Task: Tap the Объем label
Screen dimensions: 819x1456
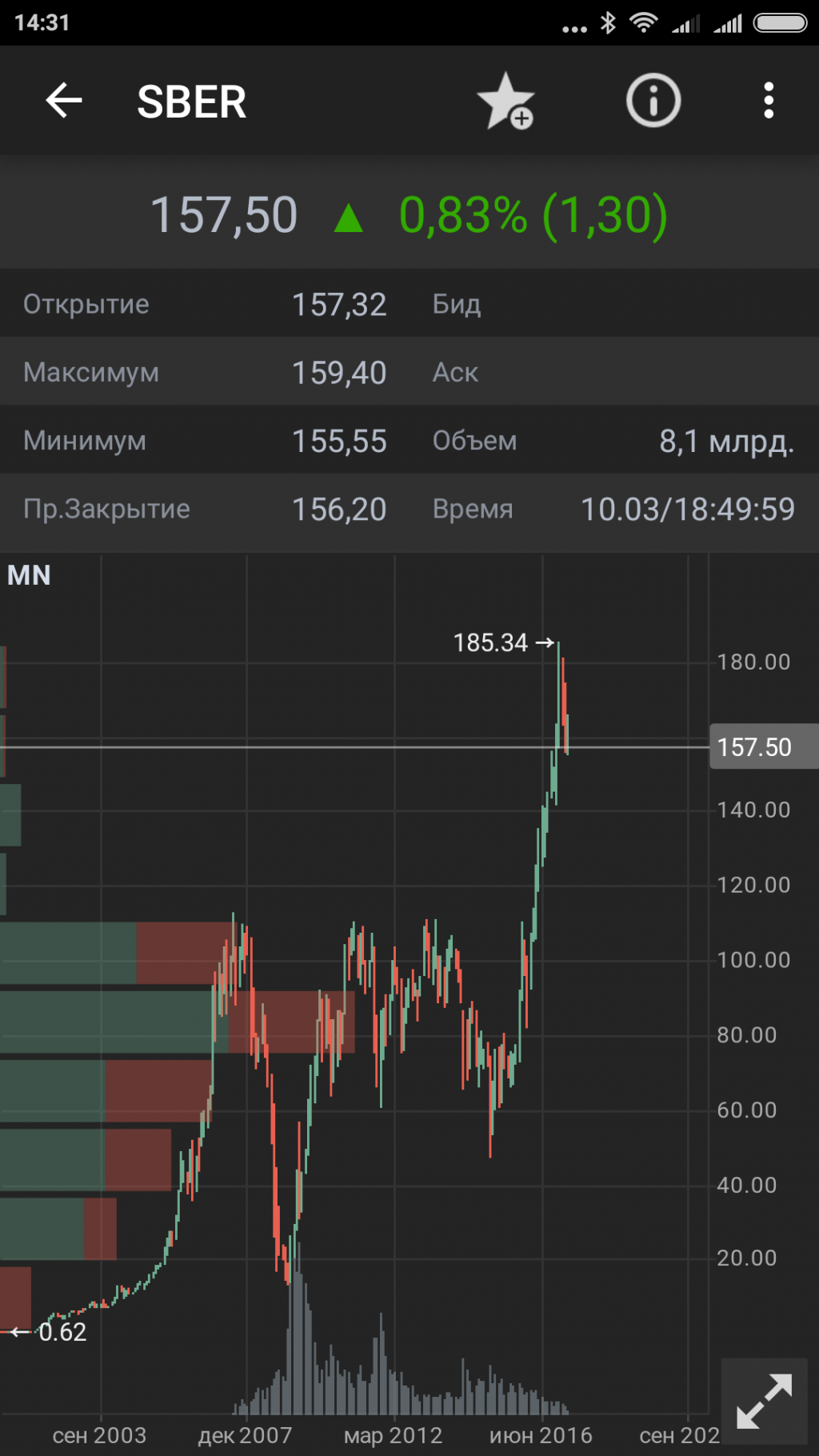Action: click(474, 441)
